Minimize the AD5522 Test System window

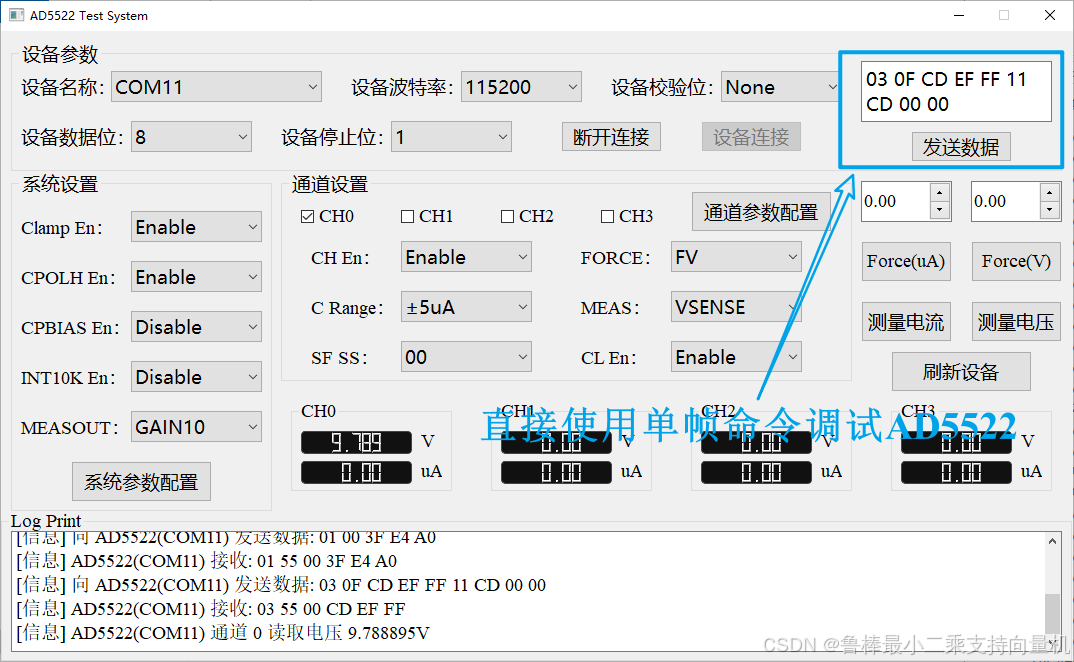pos(959,15)
